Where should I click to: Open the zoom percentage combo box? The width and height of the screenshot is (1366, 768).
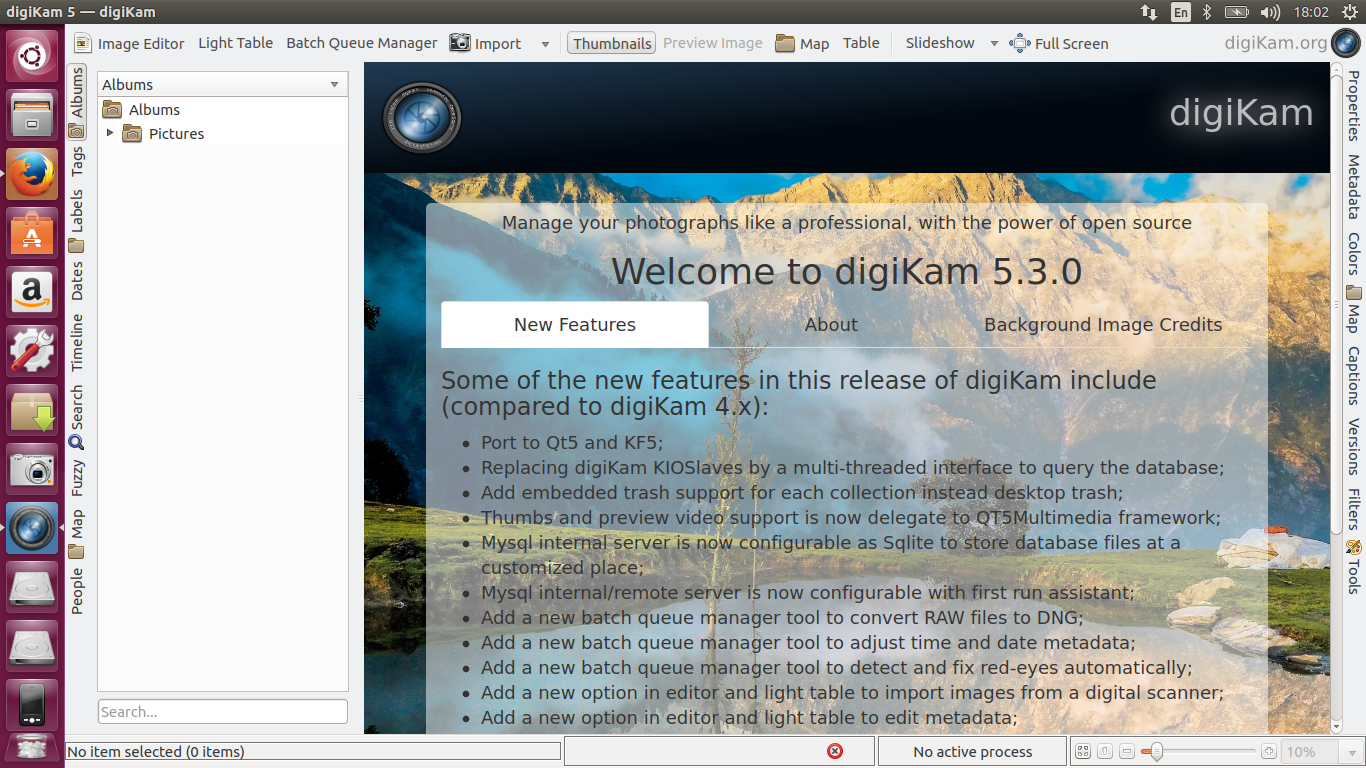tap(1322, 751)
